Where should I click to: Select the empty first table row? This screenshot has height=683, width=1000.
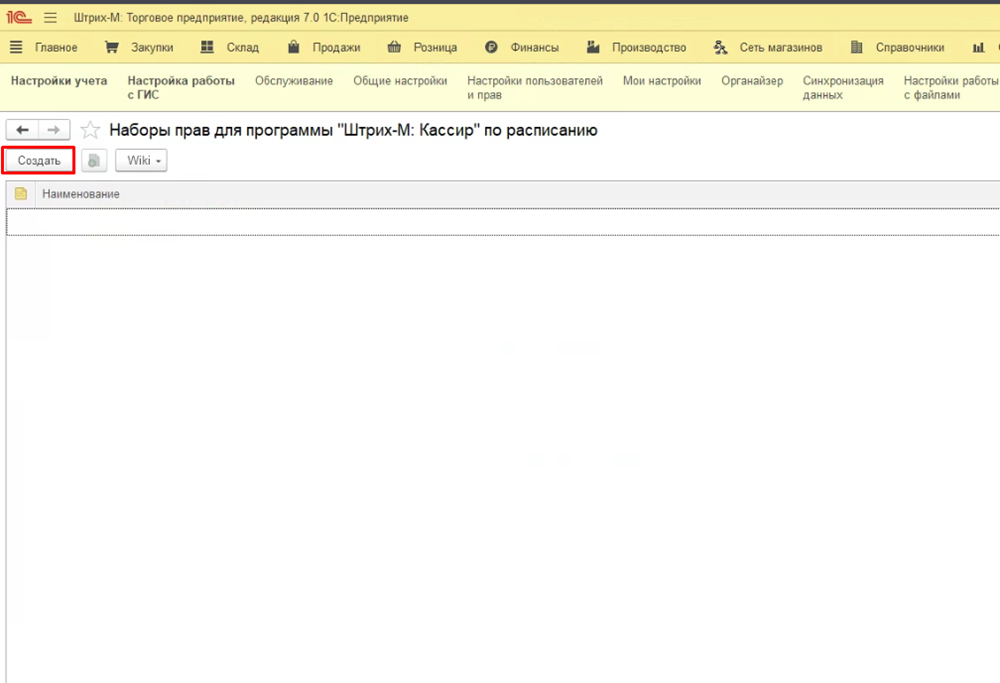click(x=500, y=222)
